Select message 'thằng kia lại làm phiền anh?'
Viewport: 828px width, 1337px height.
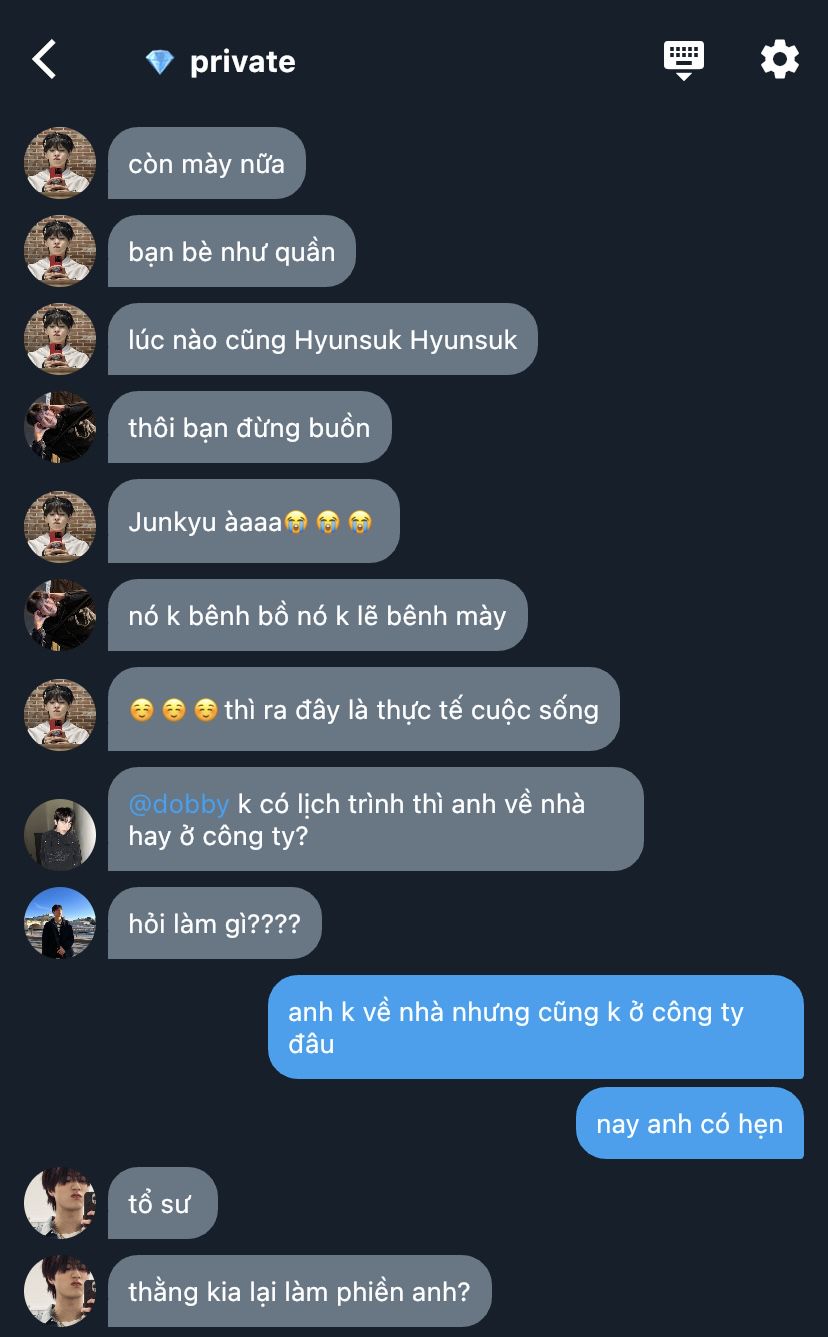[300, 1291]
